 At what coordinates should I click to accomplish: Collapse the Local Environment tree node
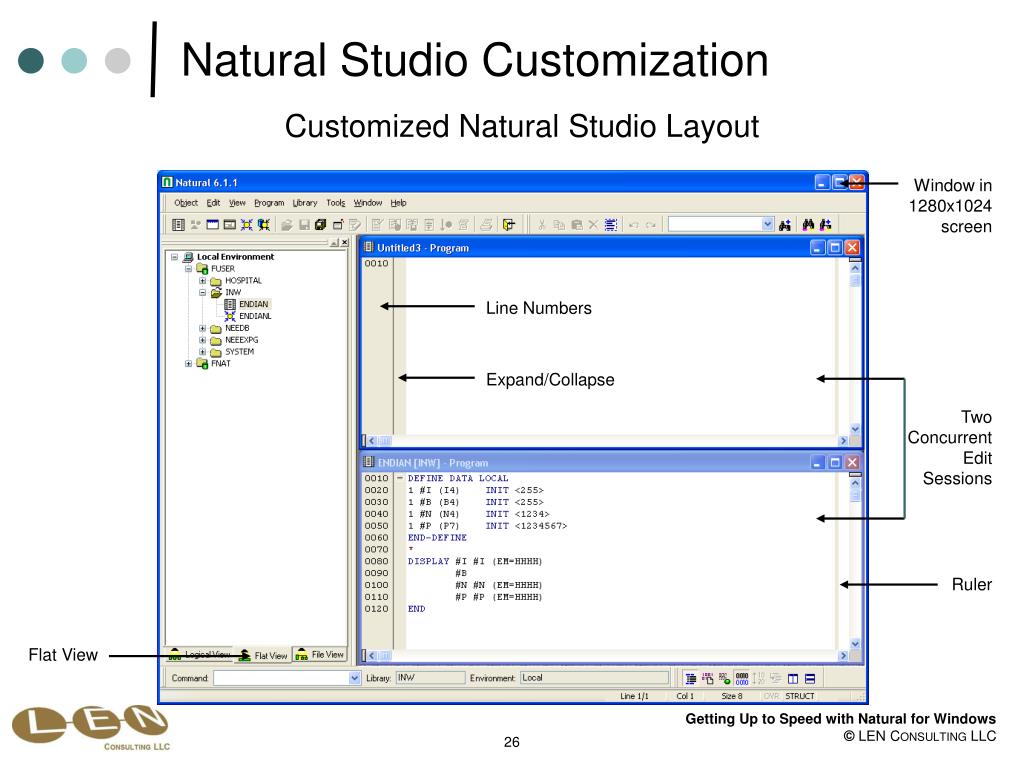[174, 257]
